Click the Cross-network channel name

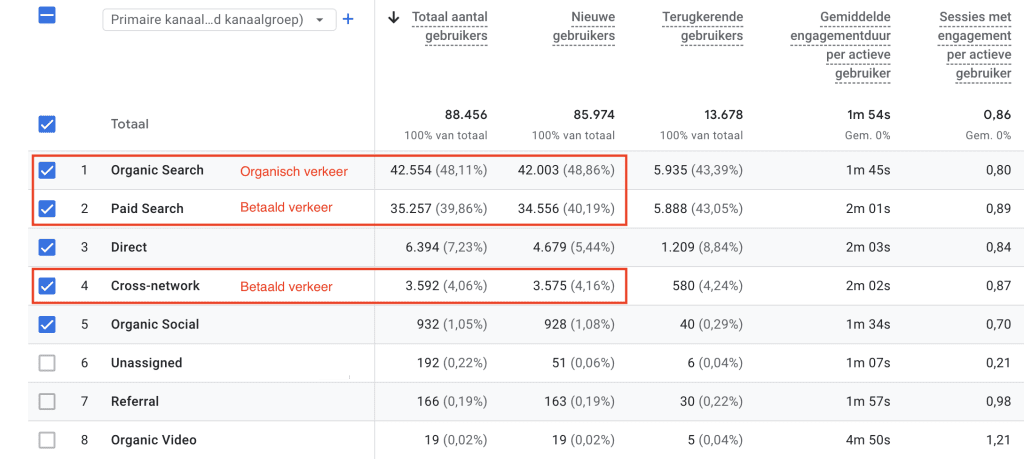[x=155, y=286]
